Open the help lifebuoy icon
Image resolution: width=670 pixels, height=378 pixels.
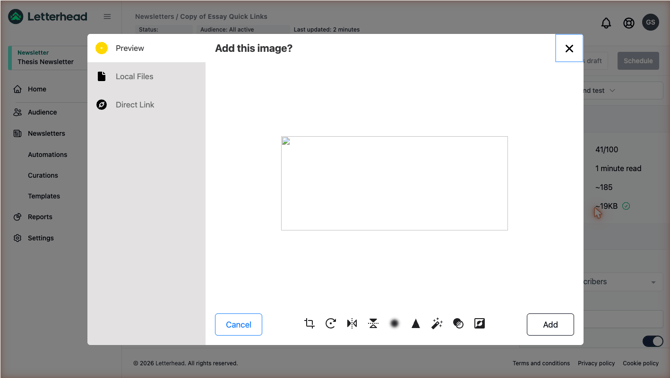(629, 23)
